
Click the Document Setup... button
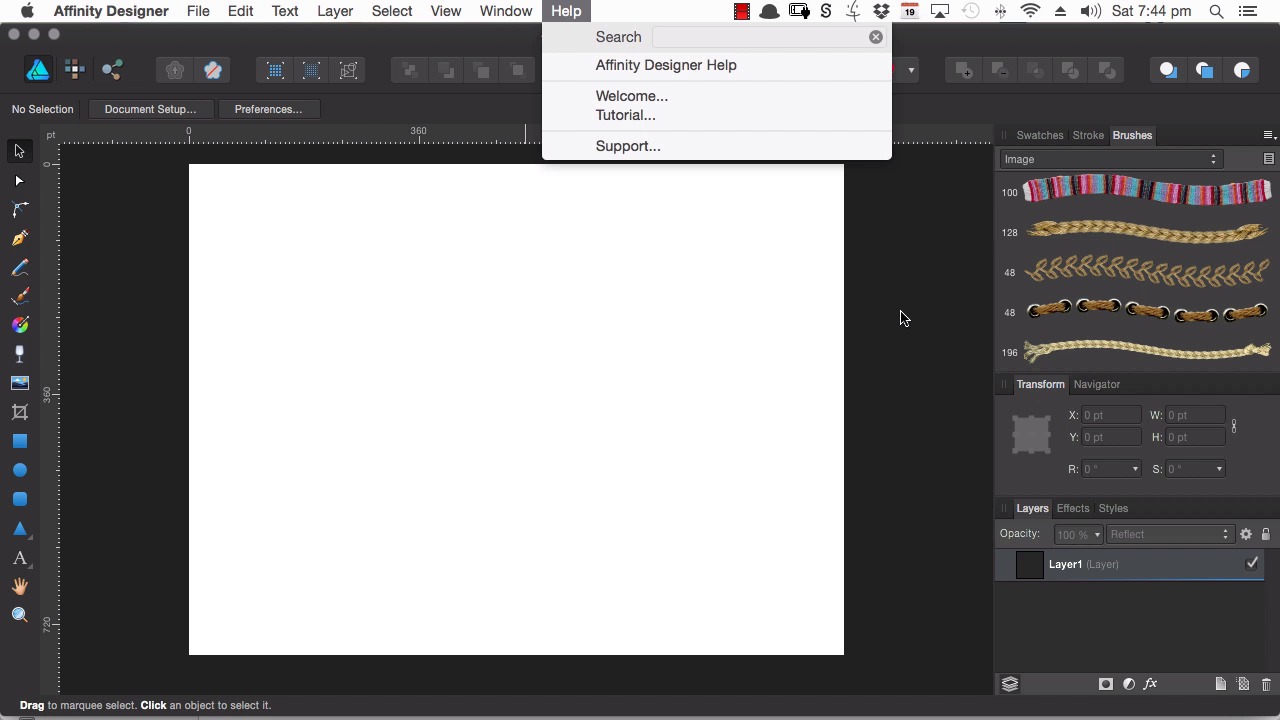150,109
